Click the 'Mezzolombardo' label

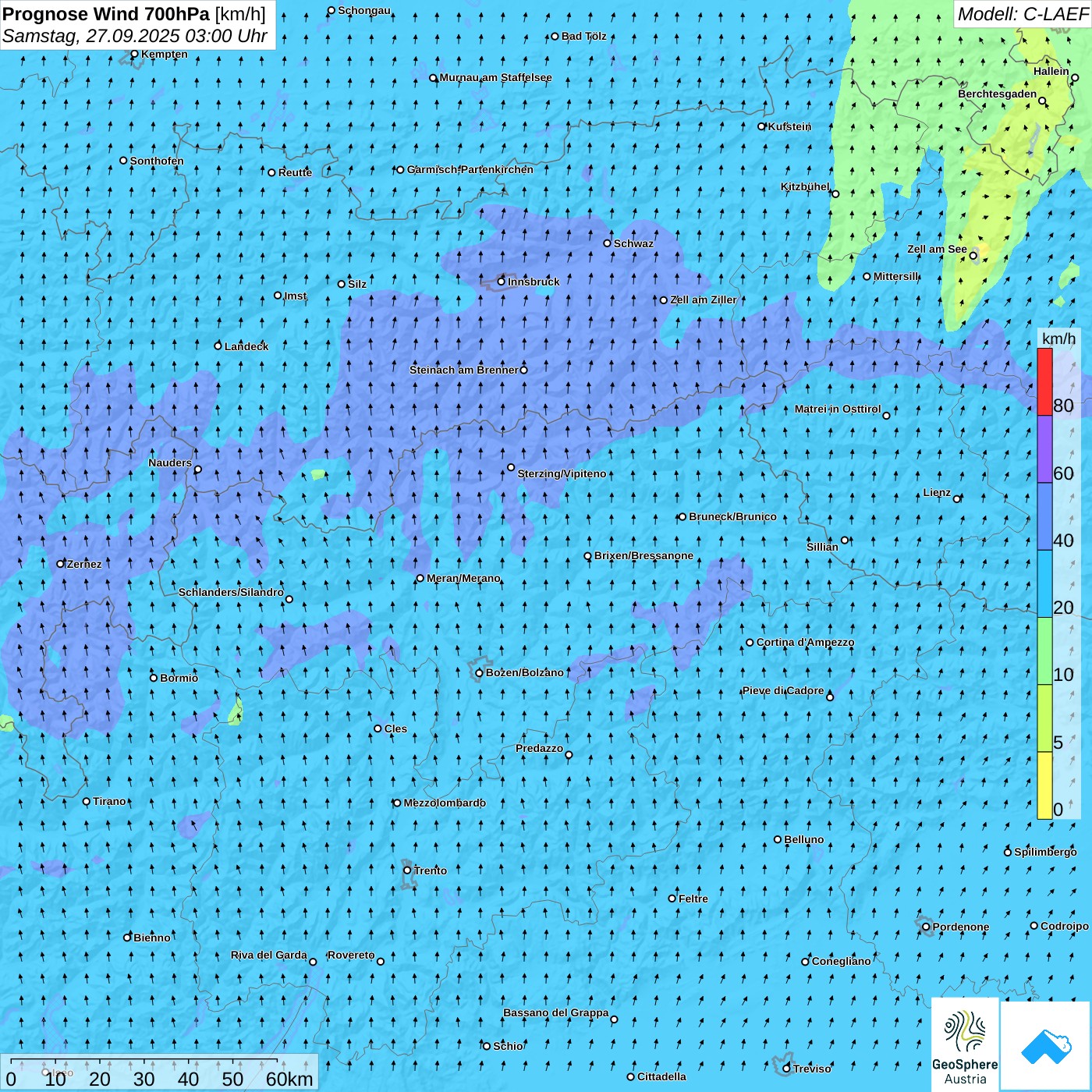click(x=445, y=803)
